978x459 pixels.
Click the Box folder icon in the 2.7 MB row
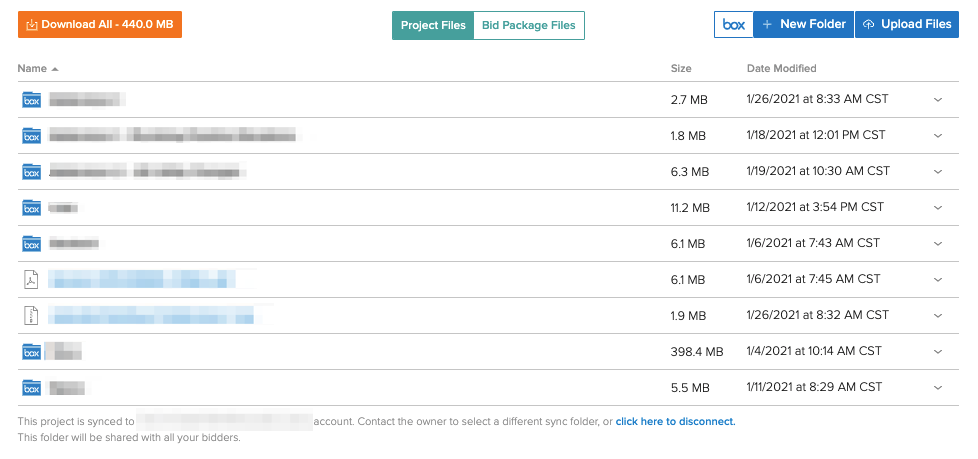pos(31,100)
